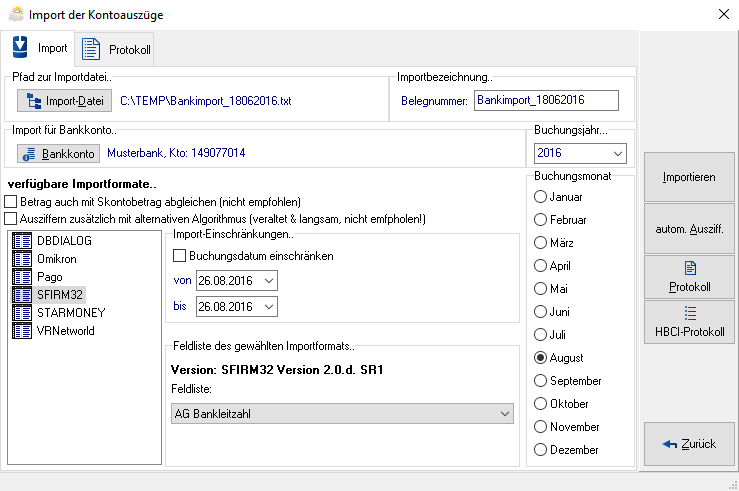This screenshot has width=739, height=491.
Task: Click the Importieren button
Action: point(689,177)
